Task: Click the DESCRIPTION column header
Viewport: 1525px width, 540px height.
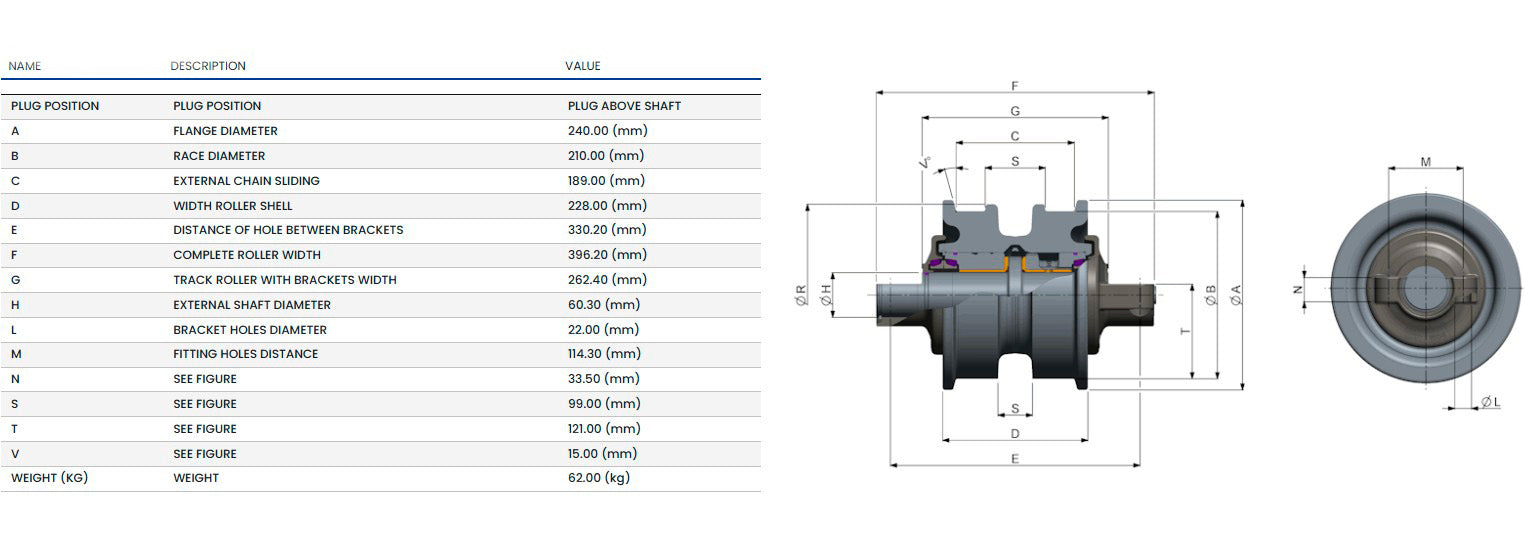Action: point(208,66)
